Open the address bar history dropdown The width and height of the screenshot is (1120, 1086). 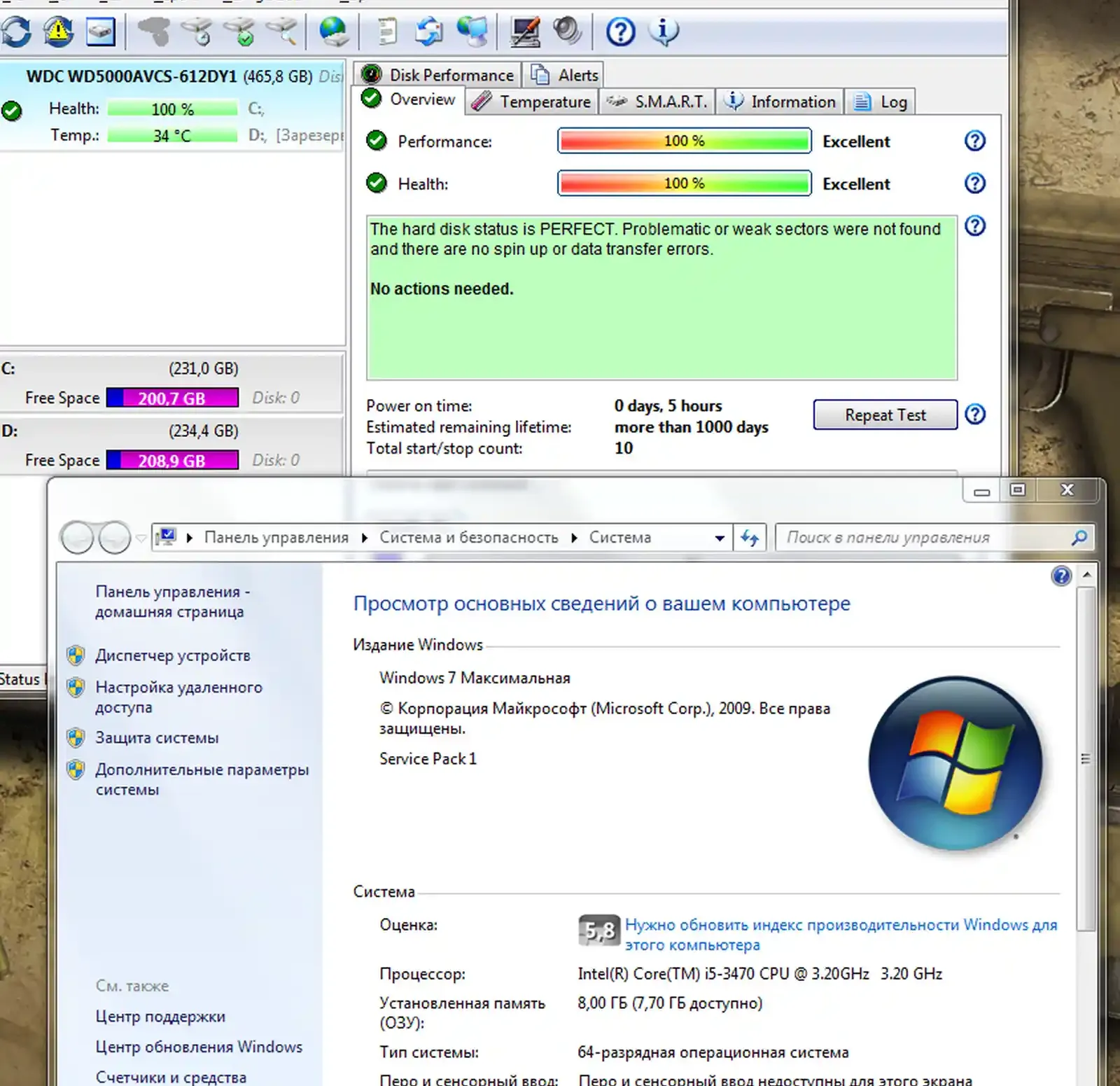pyautogui.click(x=719, y=538)
